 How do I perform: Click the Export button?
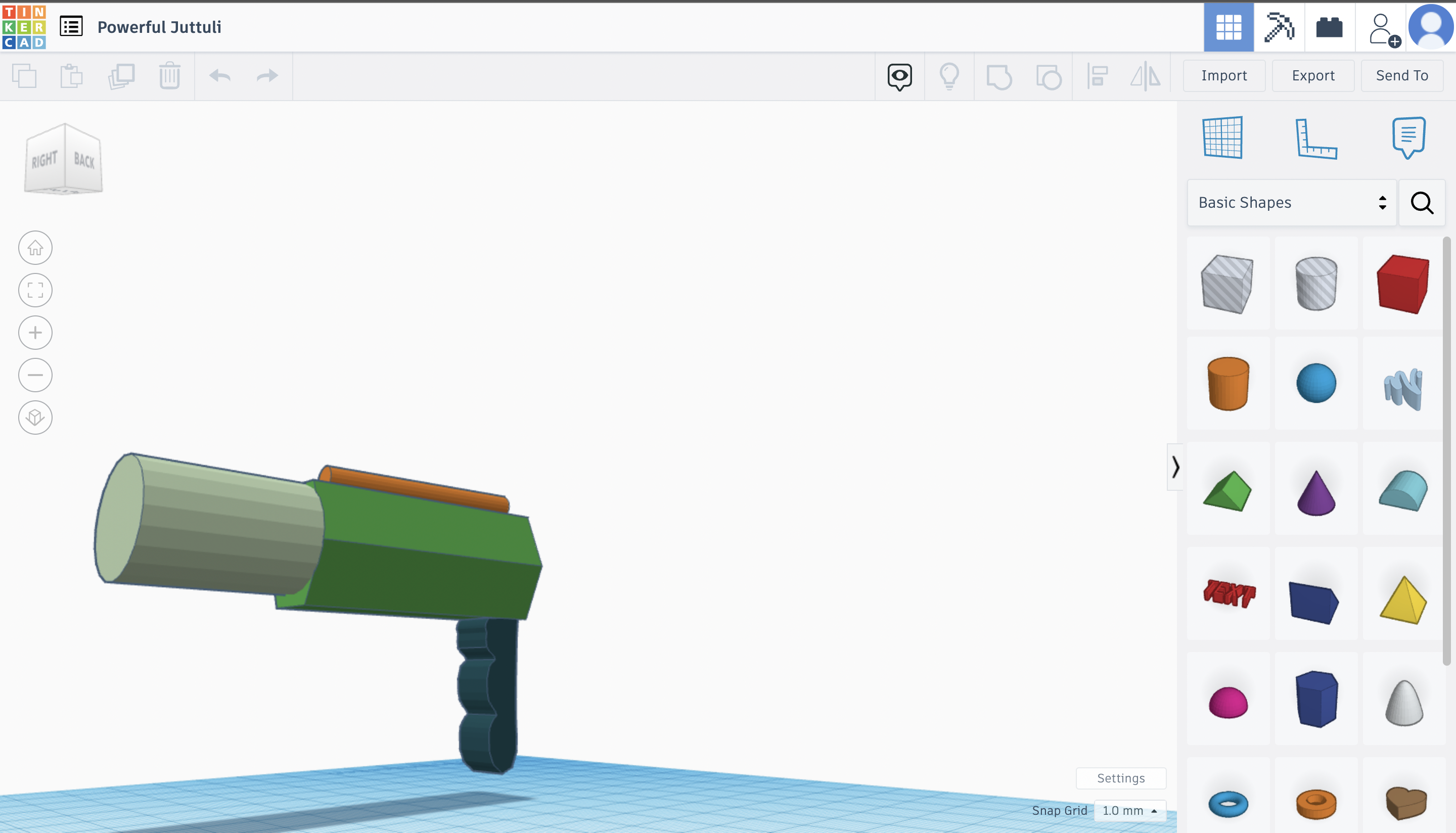pyautogui.click(x=1313, y=75)
